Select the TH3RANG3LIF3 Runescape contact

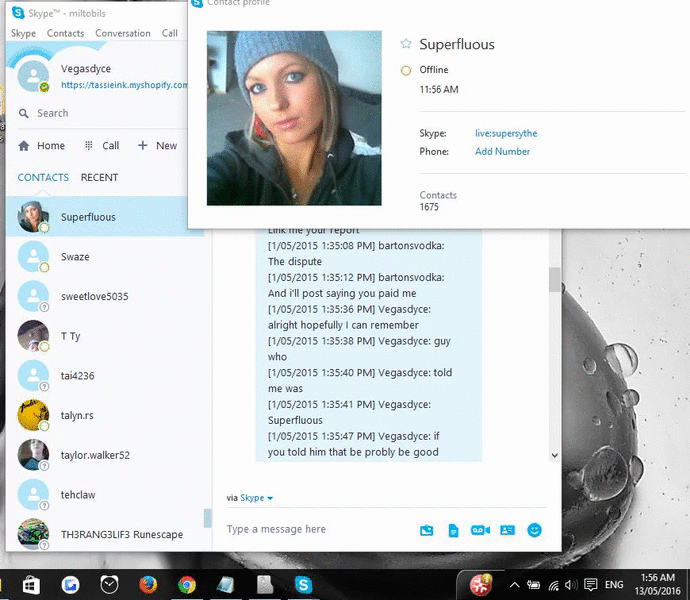click(105, 533)
